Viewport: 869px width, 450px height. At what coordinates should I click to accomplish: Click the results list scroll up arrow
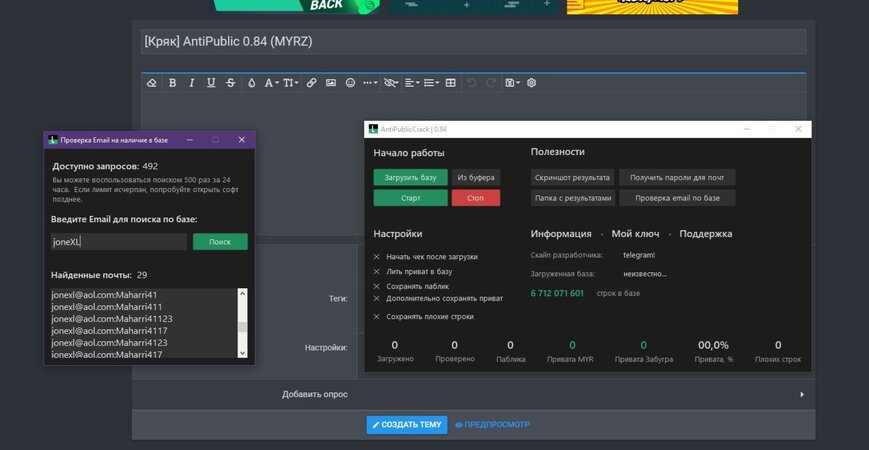coord(242,293)
